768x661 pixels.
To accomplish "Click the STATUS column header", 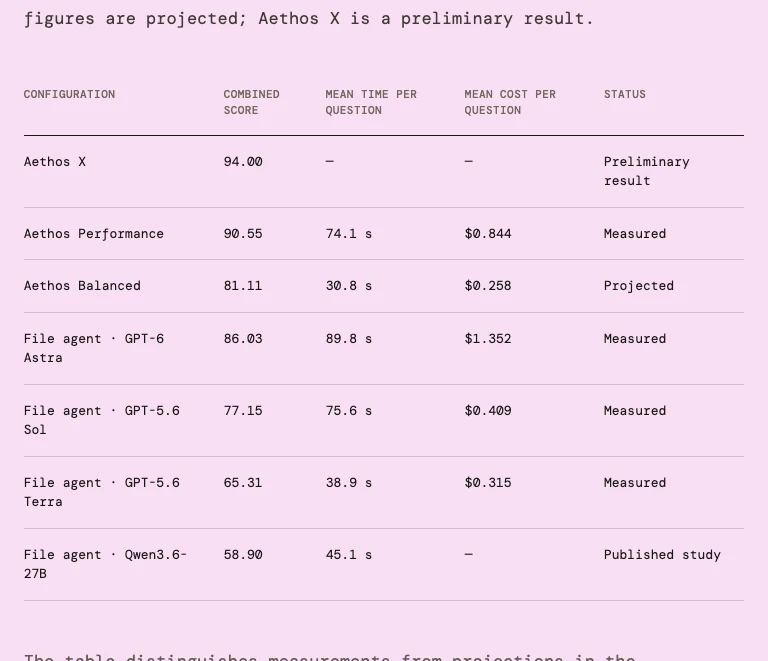I will click(x=624, y=94).
